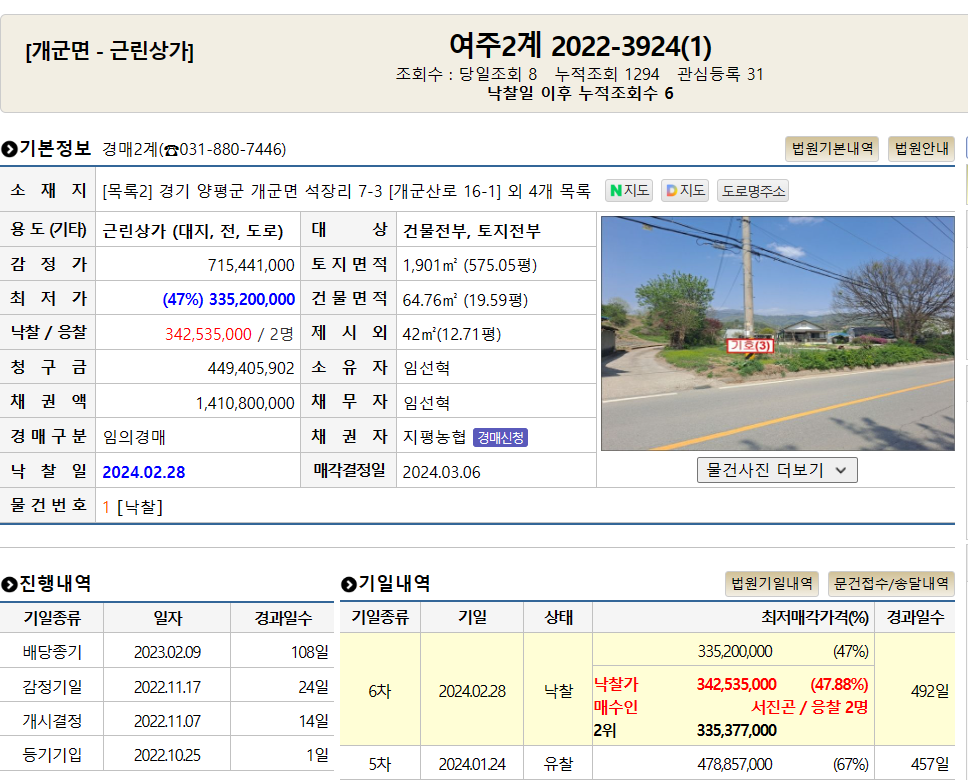The height and width of the screenshot is (780, 968).
Task: Select appraisal value 715,441,000
Action: click(x=251, y=266)
